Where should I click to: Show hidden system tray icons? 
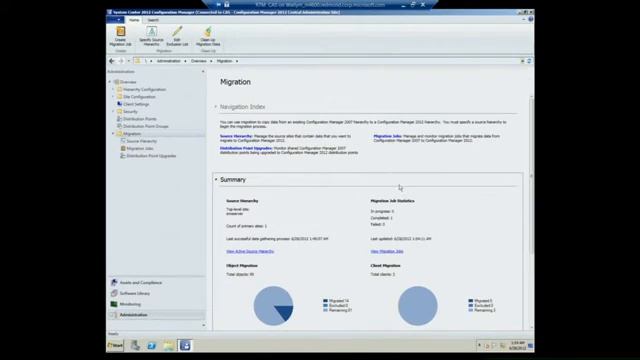tap(479, 346)
